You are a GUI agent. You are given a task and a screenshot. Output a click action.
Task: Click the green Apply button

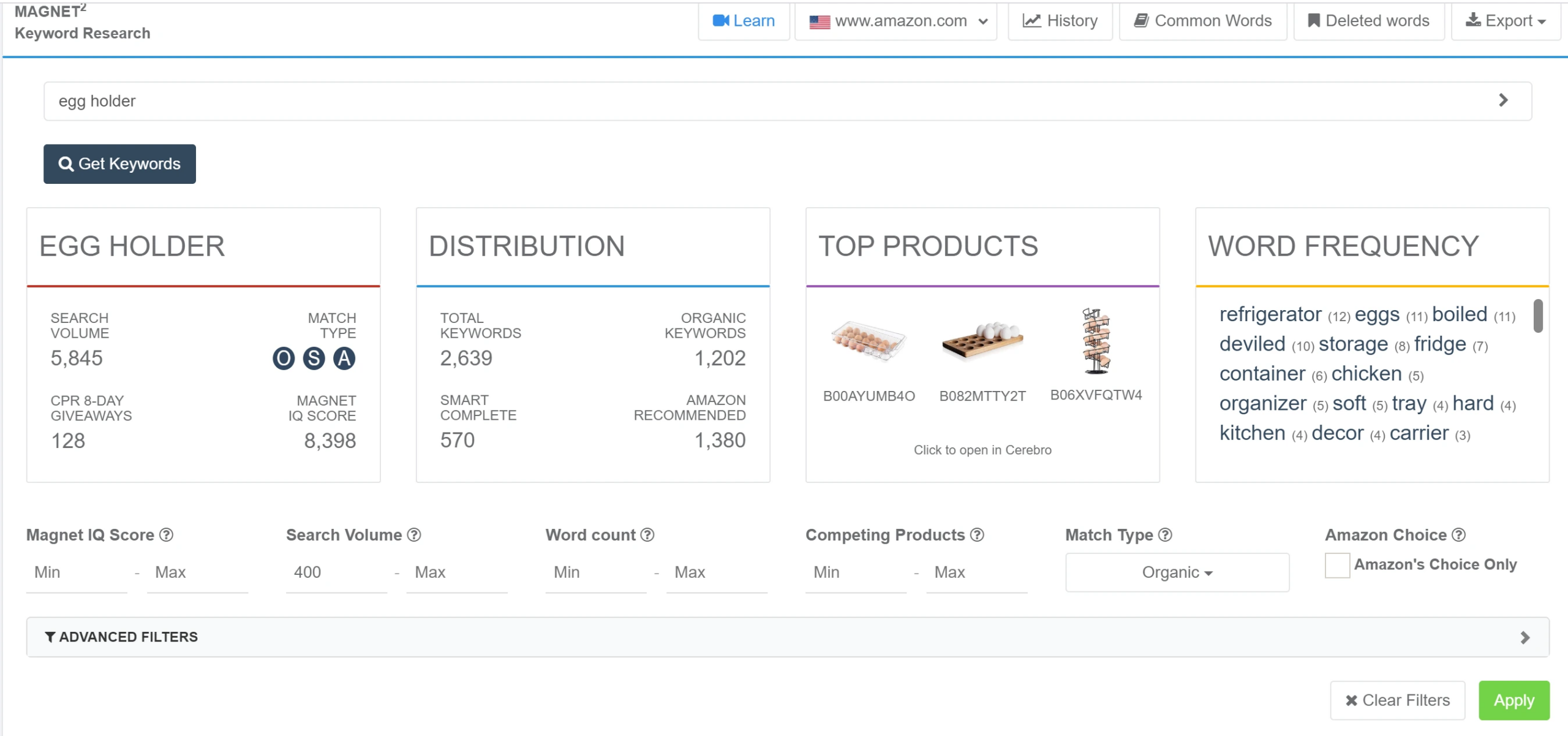(x=1513, y=700)
